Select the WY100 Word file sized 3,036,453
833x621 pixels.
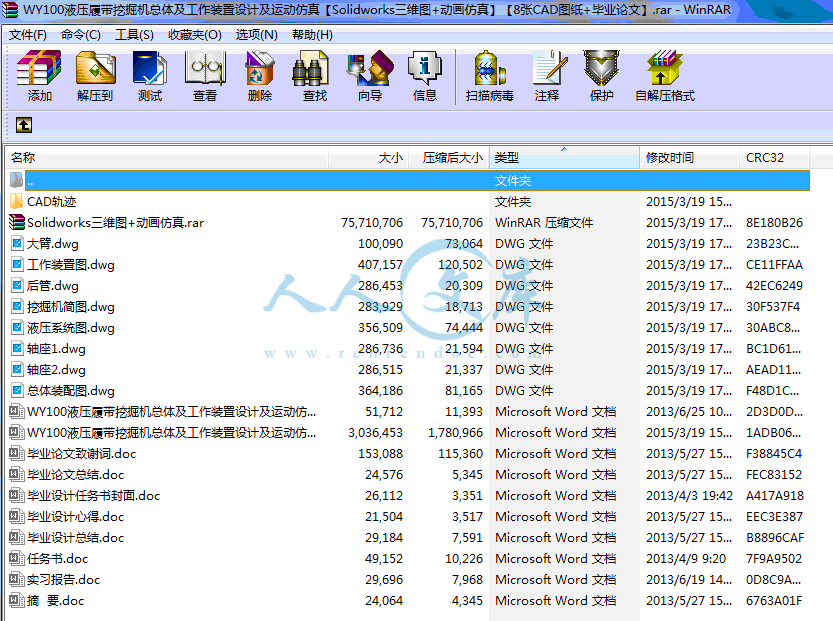pyautogui.click(x=172, y=433)
